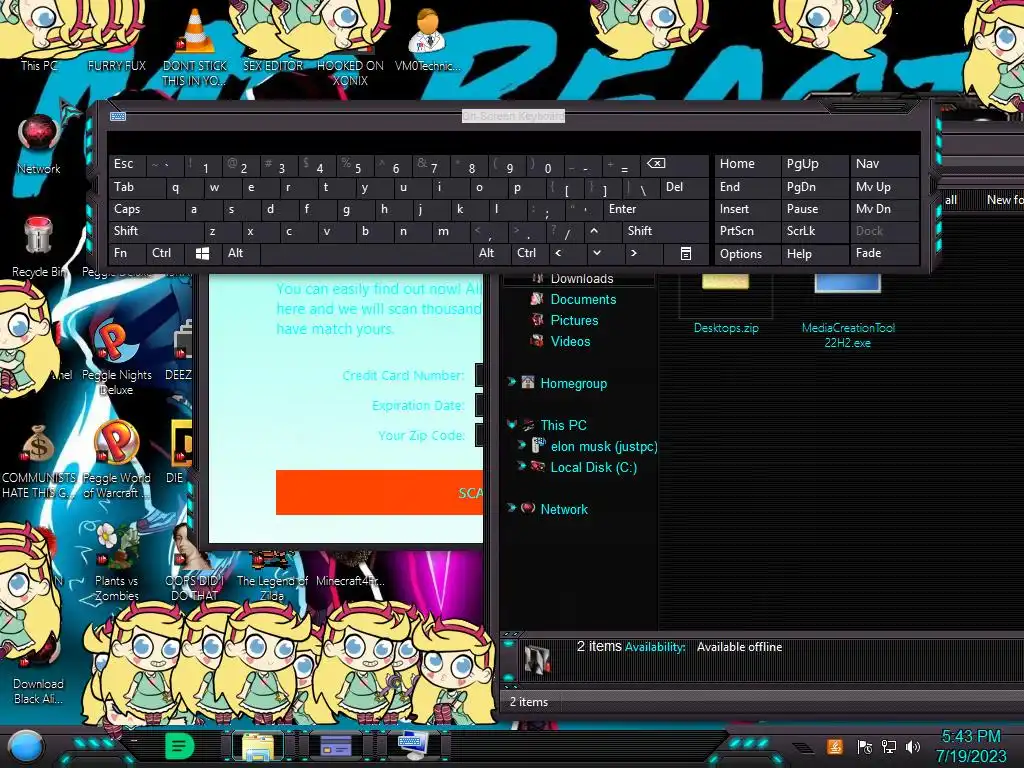This screenshot has height=768, width=1024.
Task: Toggle the ScrLk key
Action: tap(814, 231)
